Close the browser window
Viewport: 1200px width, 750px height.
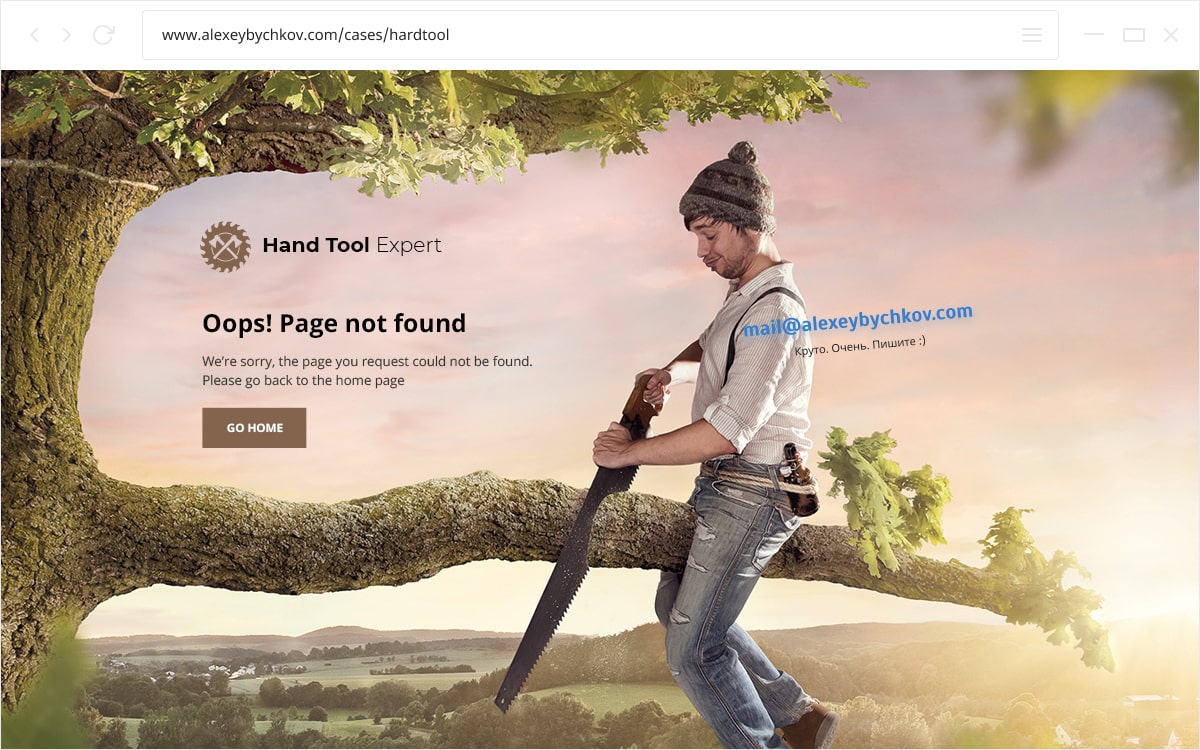click(x=1171, y=35)
